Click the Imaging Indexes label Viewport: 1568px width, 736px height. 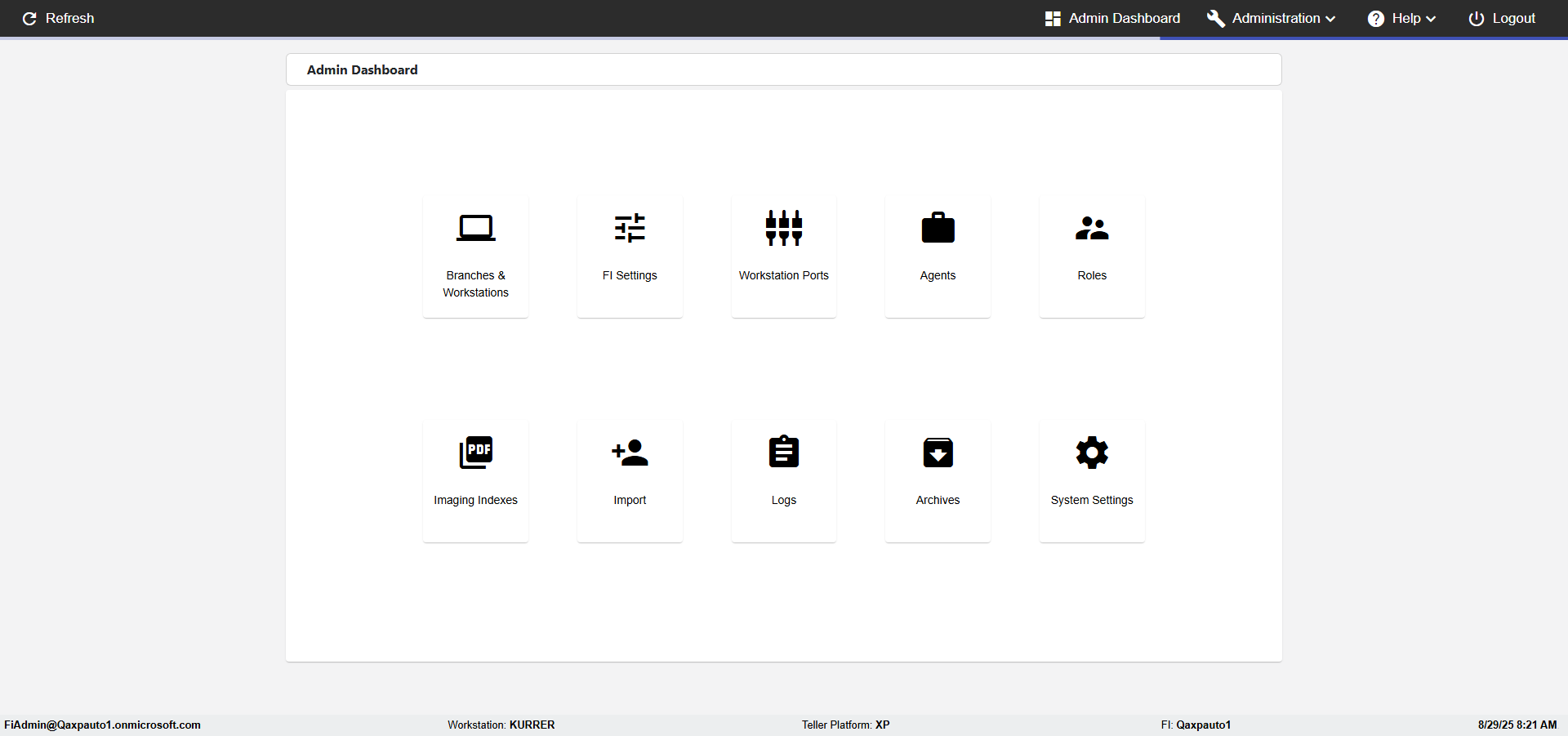[x=475, y=500]
